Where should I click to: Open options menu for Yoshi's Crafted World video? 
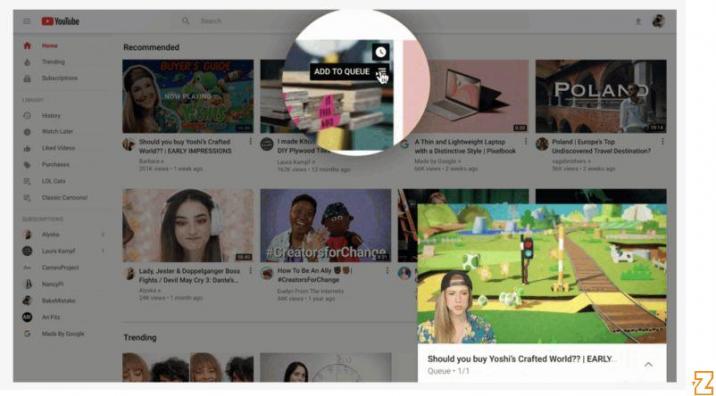click(250, 142)
